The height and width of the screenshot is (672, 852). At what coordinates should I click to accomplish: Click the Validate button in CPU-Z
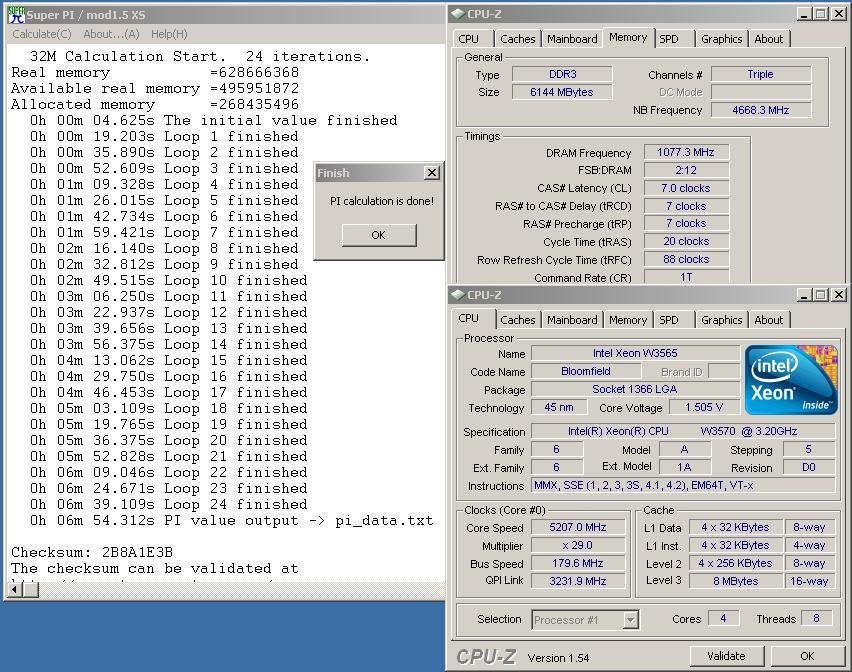click(726, 656)
